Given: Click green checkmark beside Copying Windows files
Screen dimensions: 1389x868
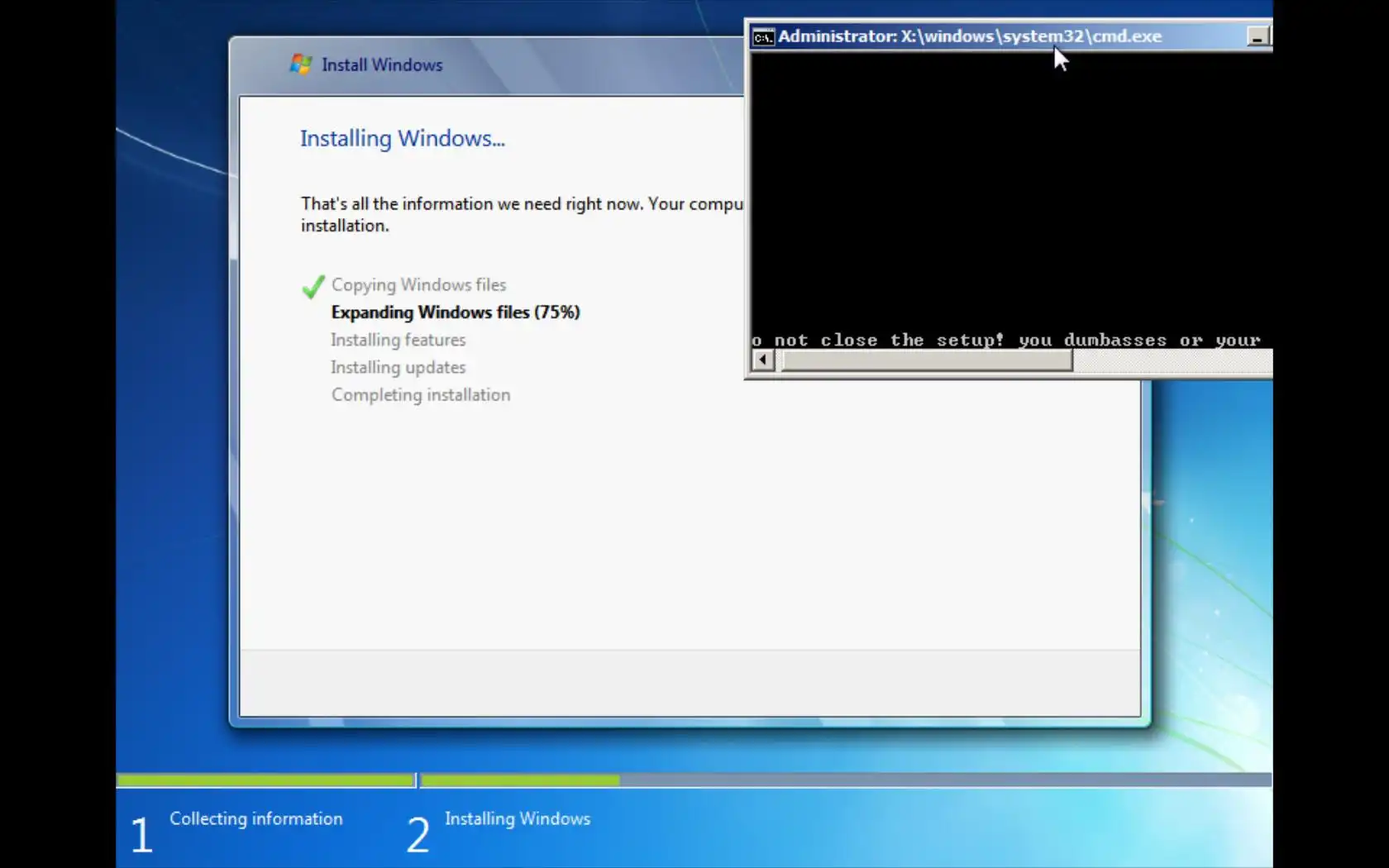Looking at the screenshot, I should [313, 286].
